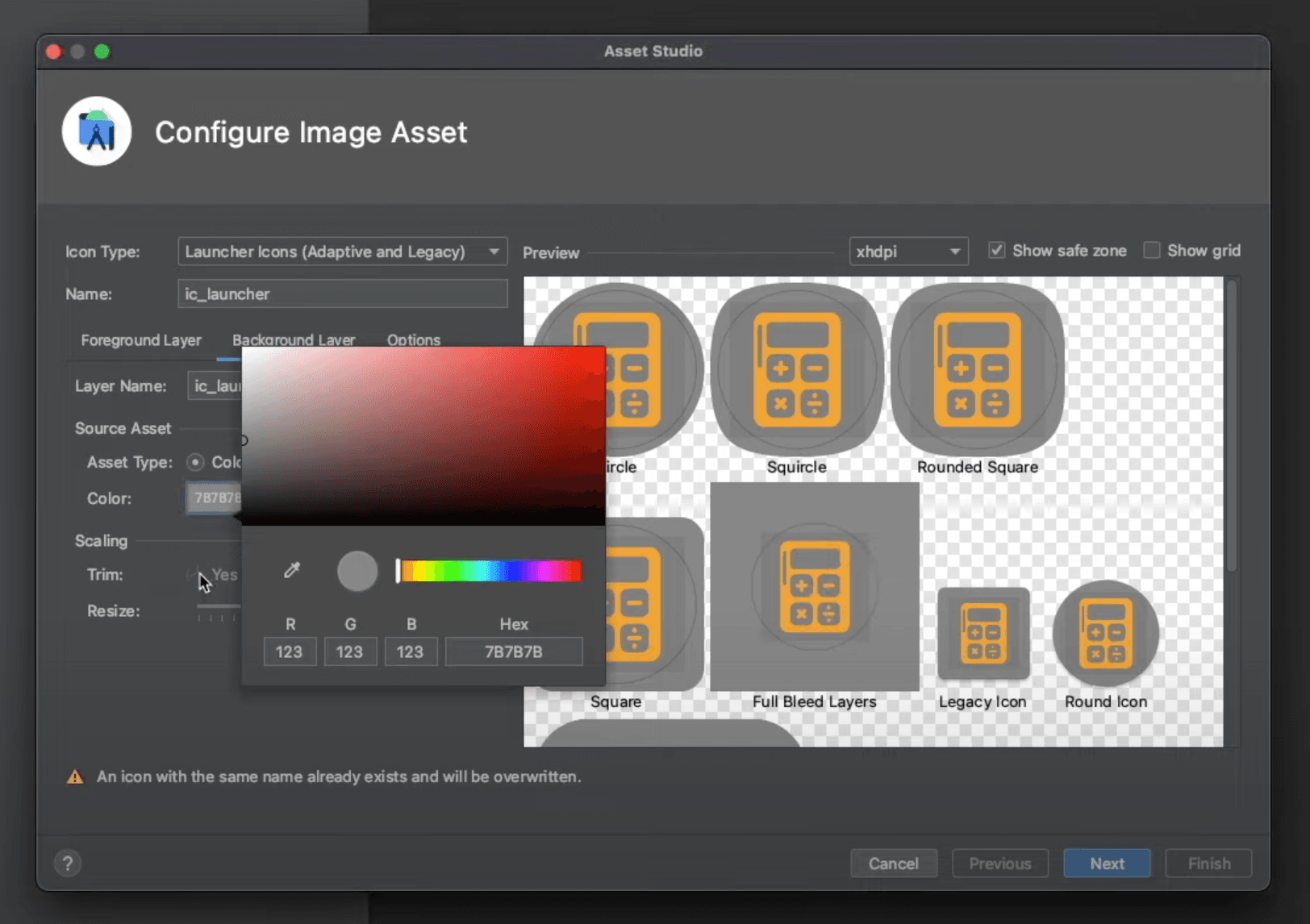Click the Android Studio logo icon
The width and height of the screenshot is (1310, 924).
pyautogui.click(x=97, y=131)
